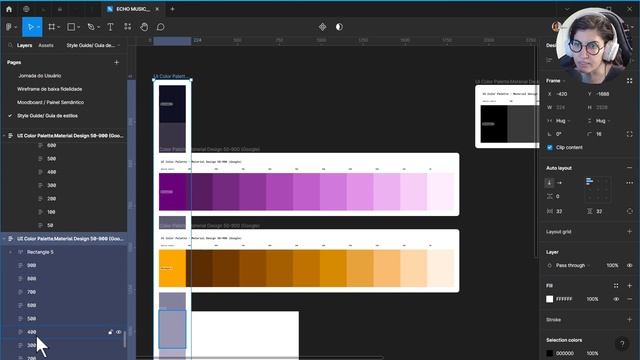Edit the X position field

click(562, 94)
